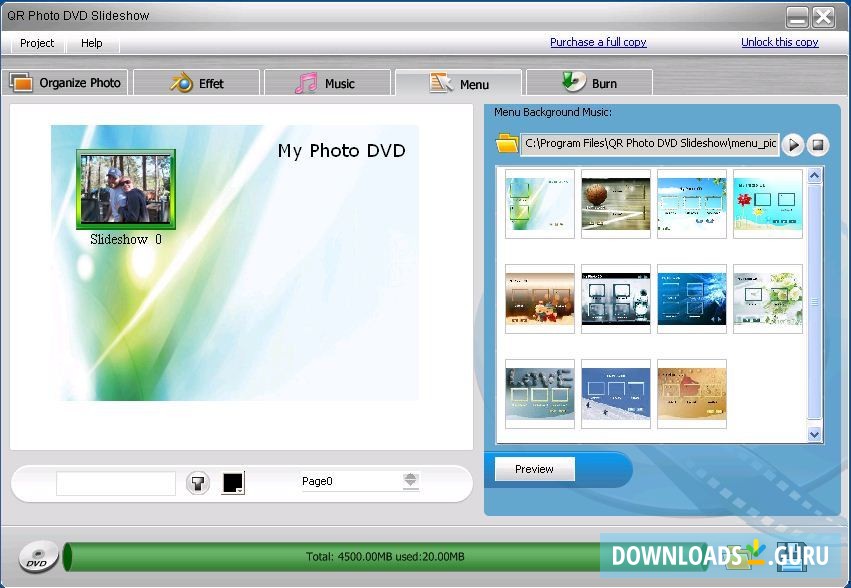Viewport: 851px width, 588px height.
Task: Open the color picker dropdown arrow
Action: pyautogui.click(x=240, y=492)
